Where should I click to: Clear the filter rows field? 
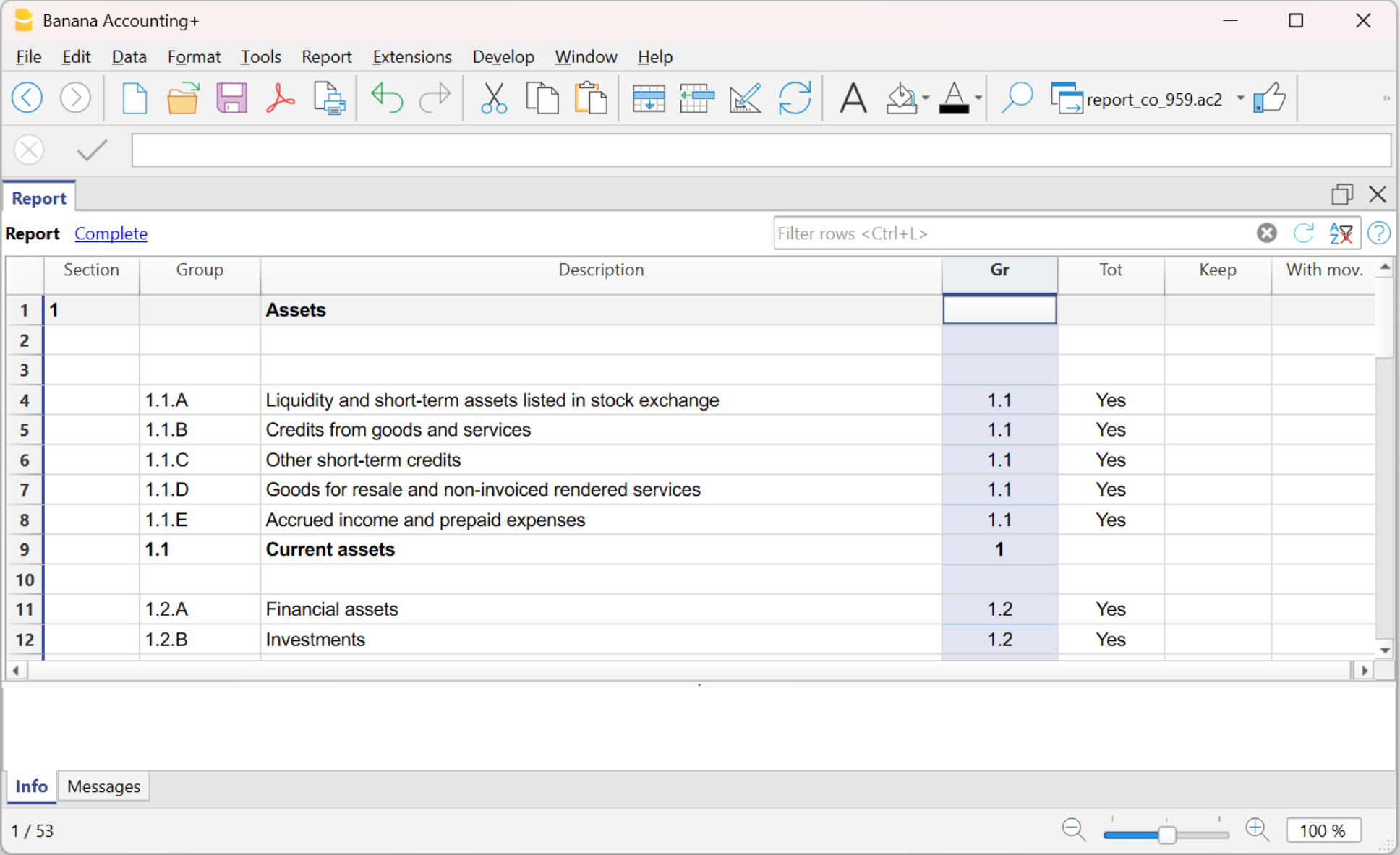coord(1266,233)
